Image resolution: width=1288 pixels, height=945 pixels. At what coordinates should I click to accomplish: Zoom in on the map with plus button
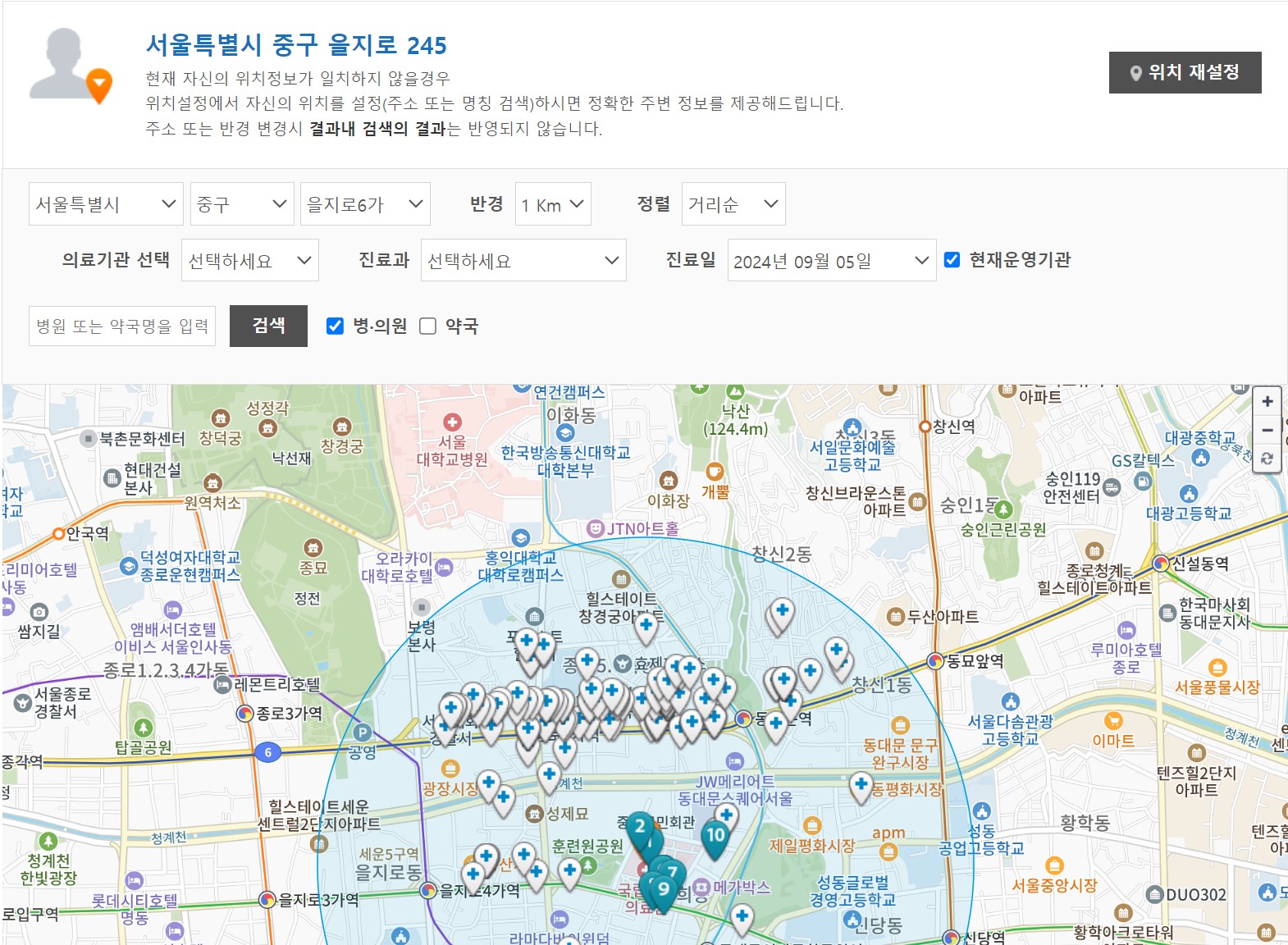[x=1267, y=401]
